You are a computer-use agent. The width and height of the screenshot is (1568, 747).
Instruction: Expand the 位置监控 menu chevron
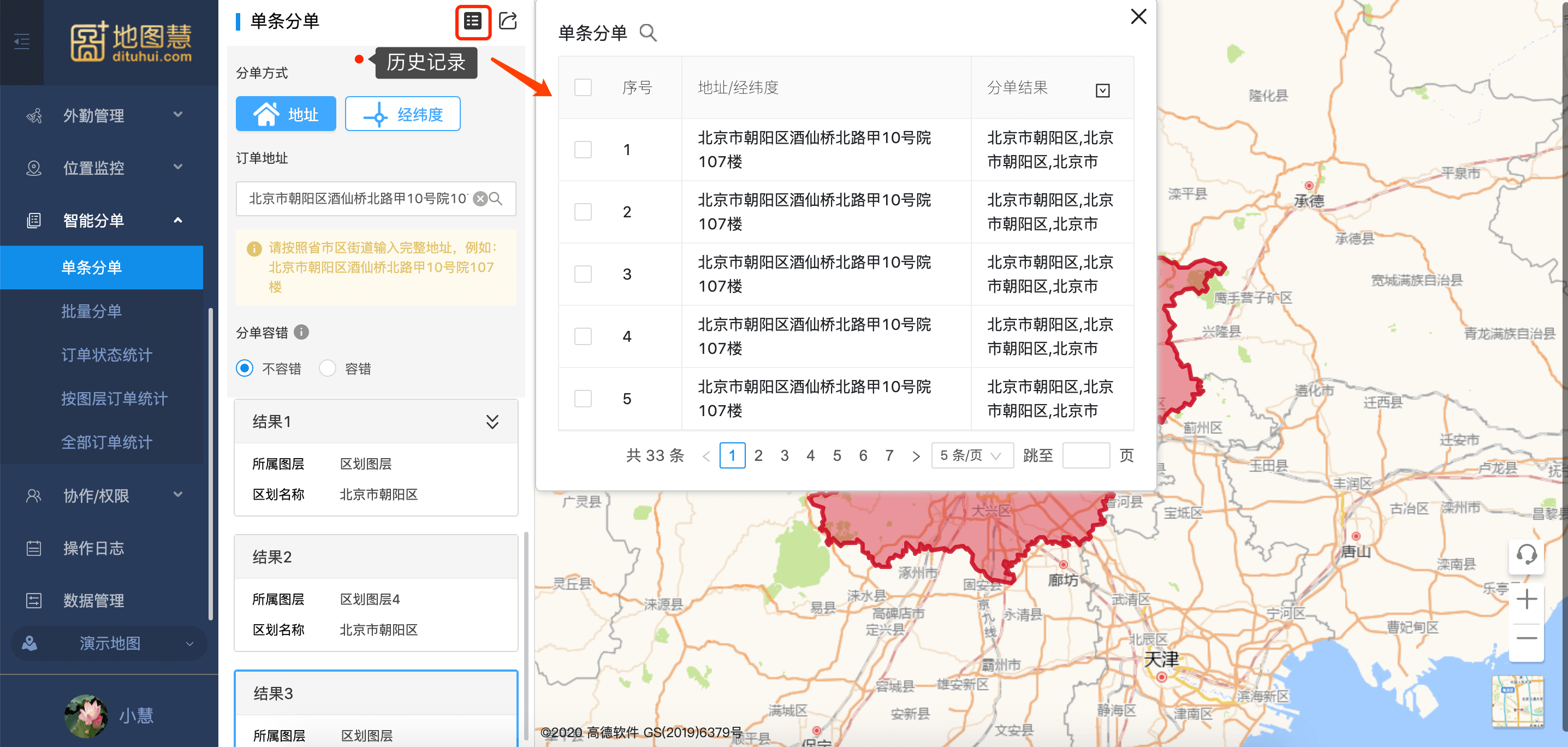[x=178, y=166]
